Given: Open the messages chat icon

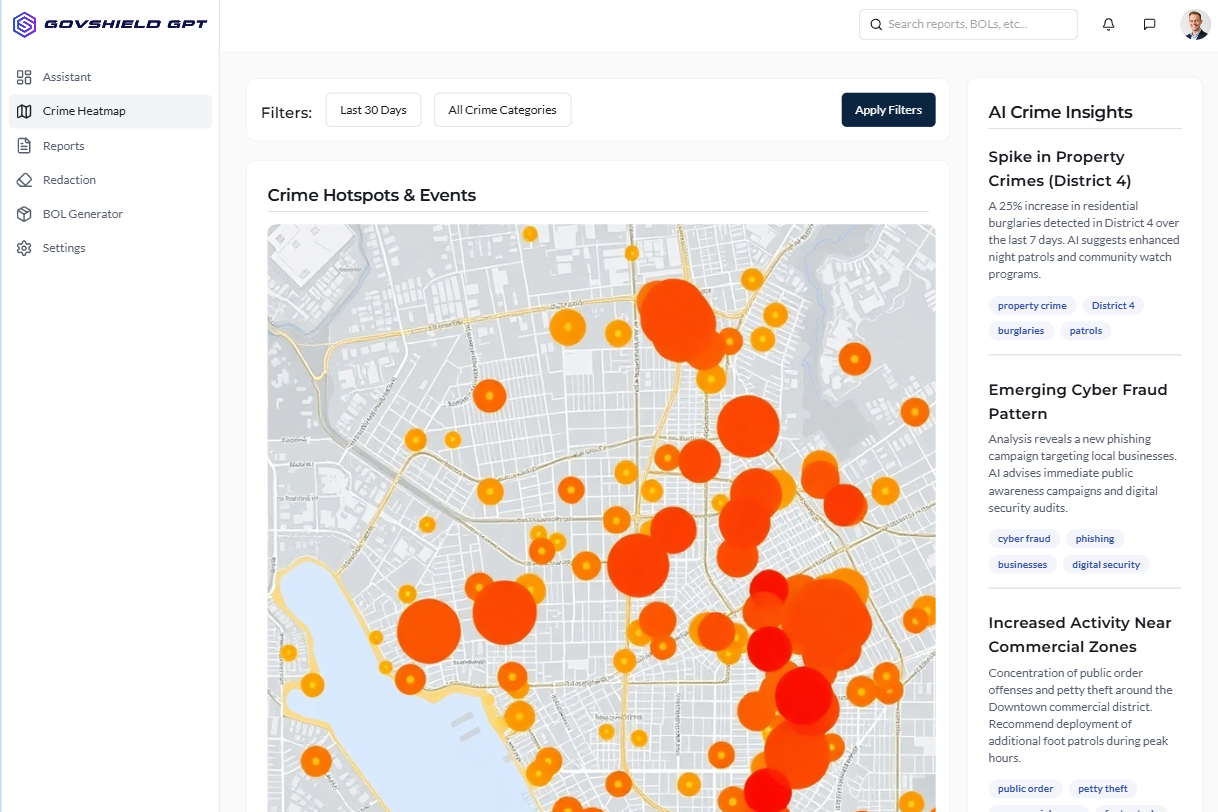Looking at the screenshot, I should (x=1149, y=25).
